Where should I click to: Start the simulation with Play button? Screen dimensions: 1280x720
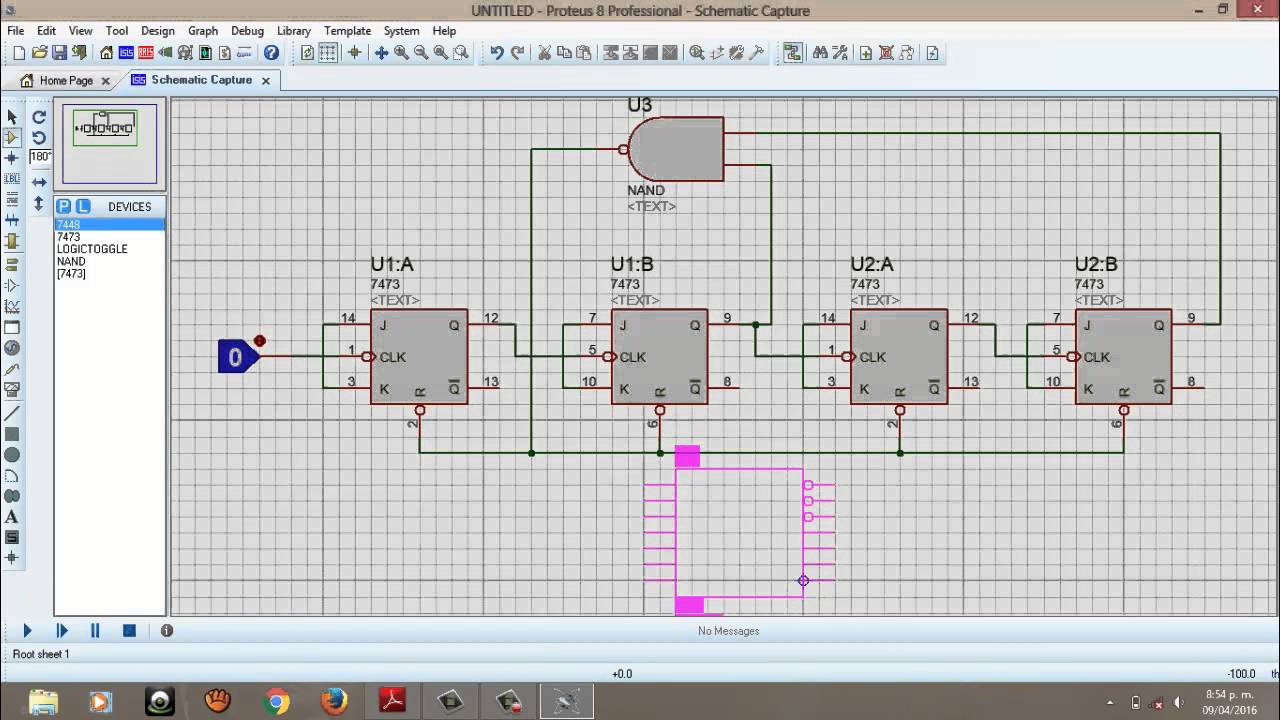coord(27,631)
